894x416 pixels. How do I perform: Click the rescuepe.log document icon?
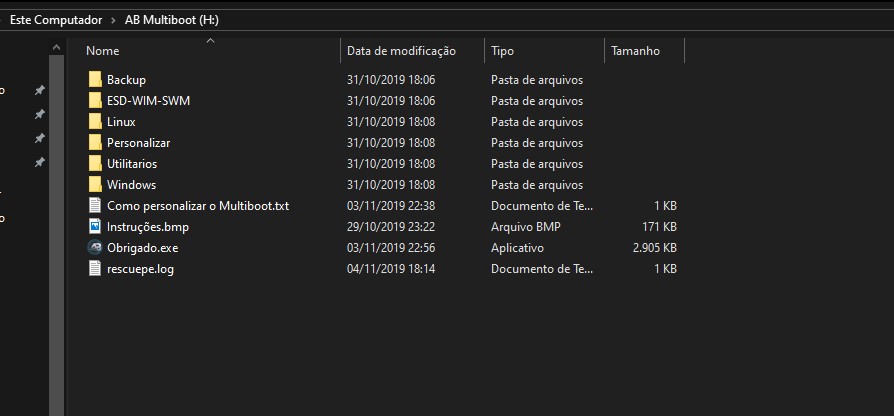(95, 268)
